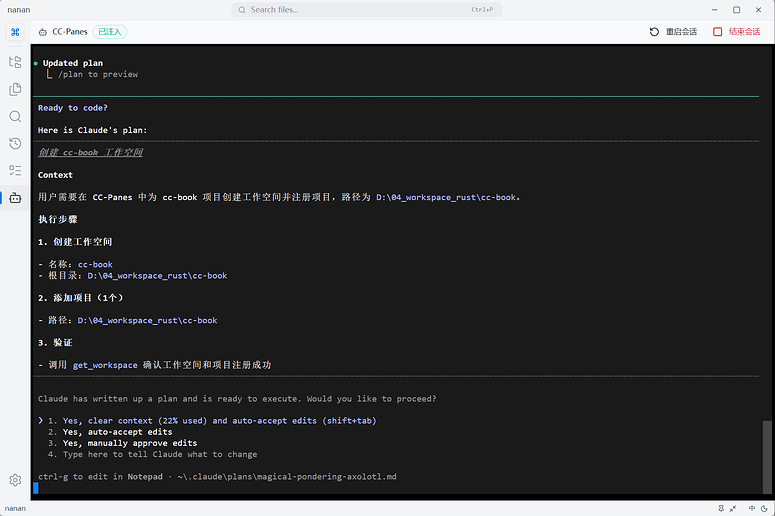Click the 'Ready to code?' heading
The width and height of the screenshot is (775, 516).
click(73, 108)
